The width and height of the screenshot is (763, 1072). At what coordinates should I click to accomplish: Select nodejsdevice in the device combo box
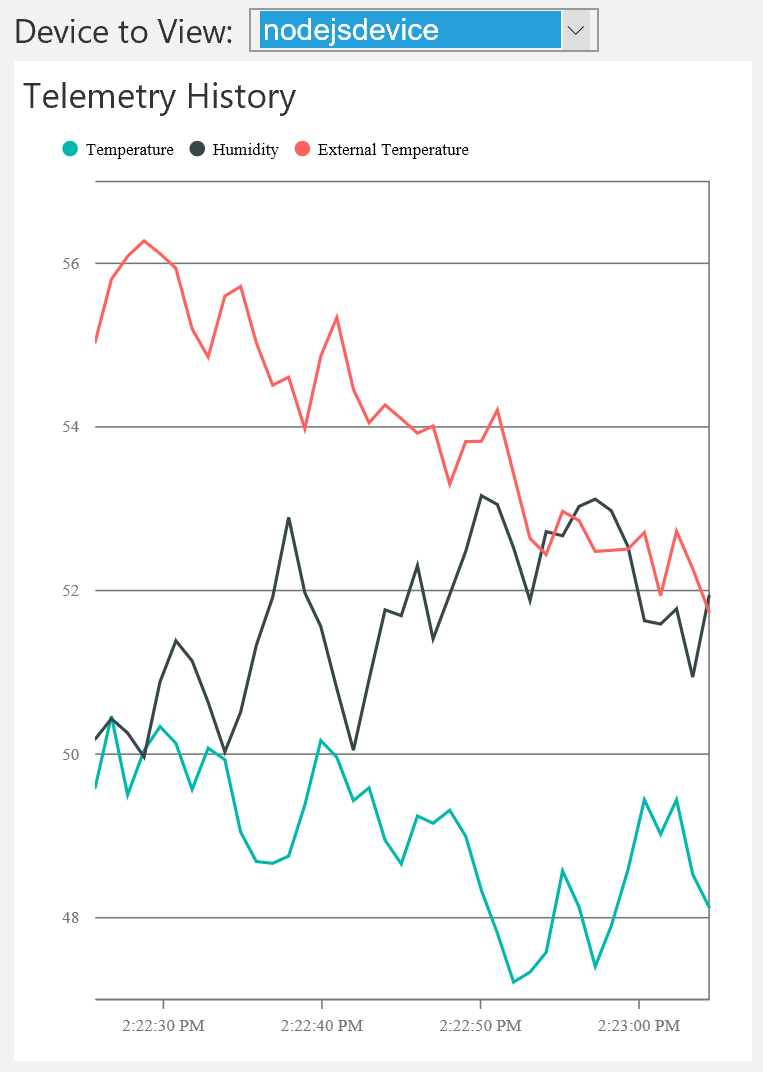[410, 30]
